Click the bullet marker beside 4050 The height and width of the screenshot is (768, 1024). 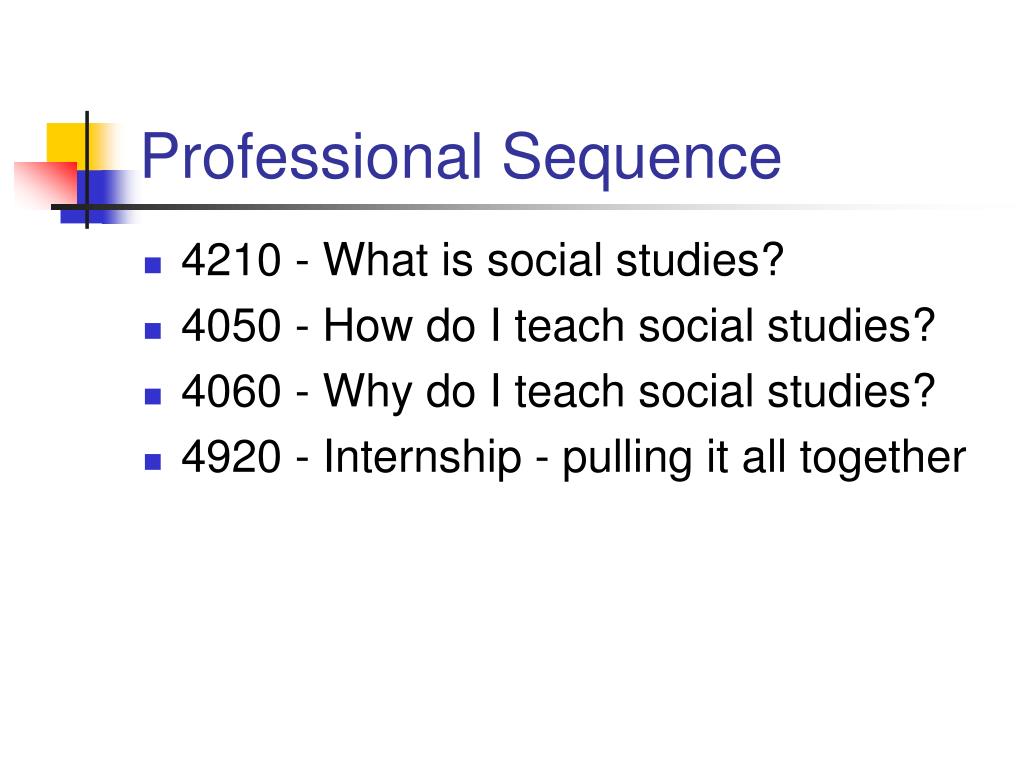point(153,330)
